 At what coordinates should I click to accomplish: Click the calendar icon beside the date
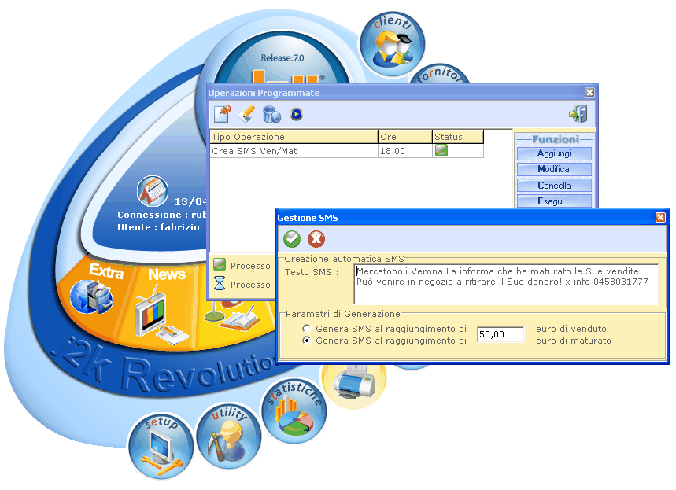tap(152, 190)
